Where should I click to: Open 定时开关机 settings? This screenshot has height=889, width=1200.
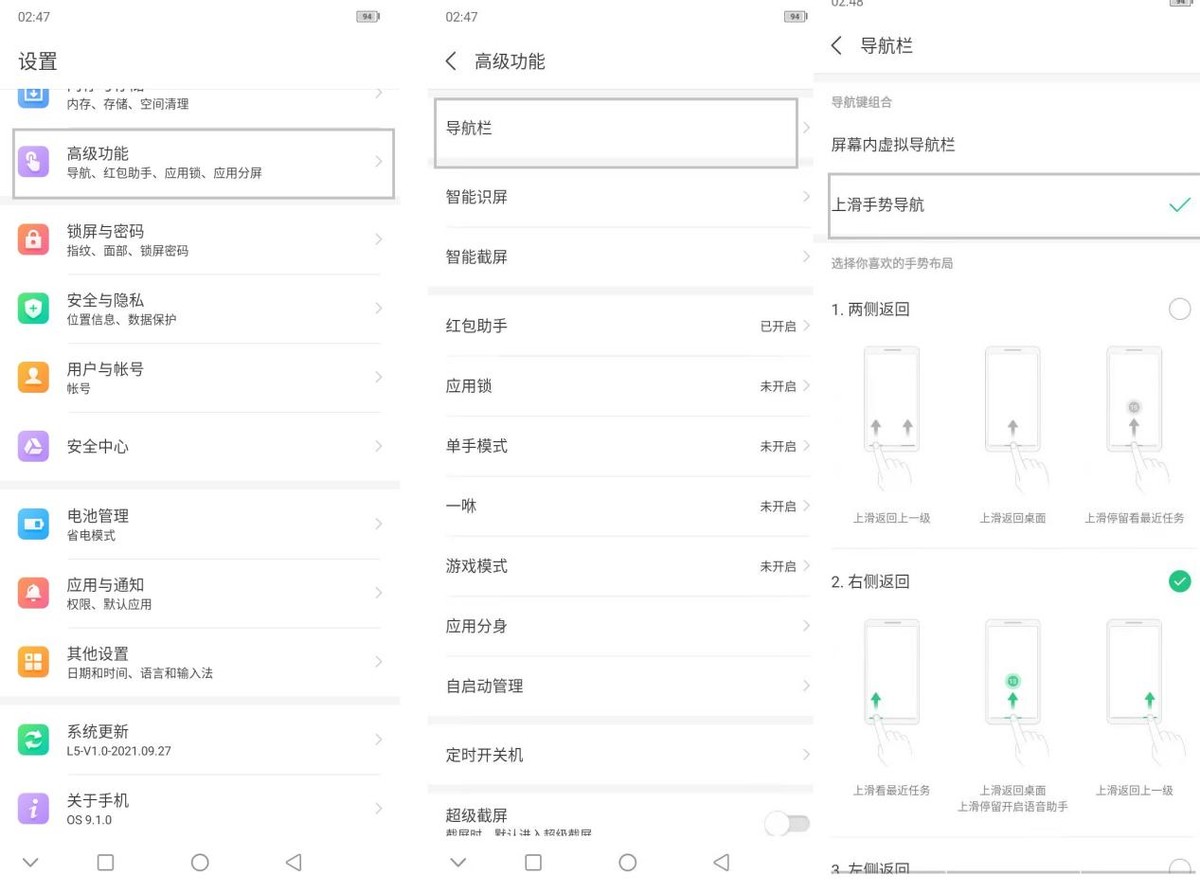point(620,755)
